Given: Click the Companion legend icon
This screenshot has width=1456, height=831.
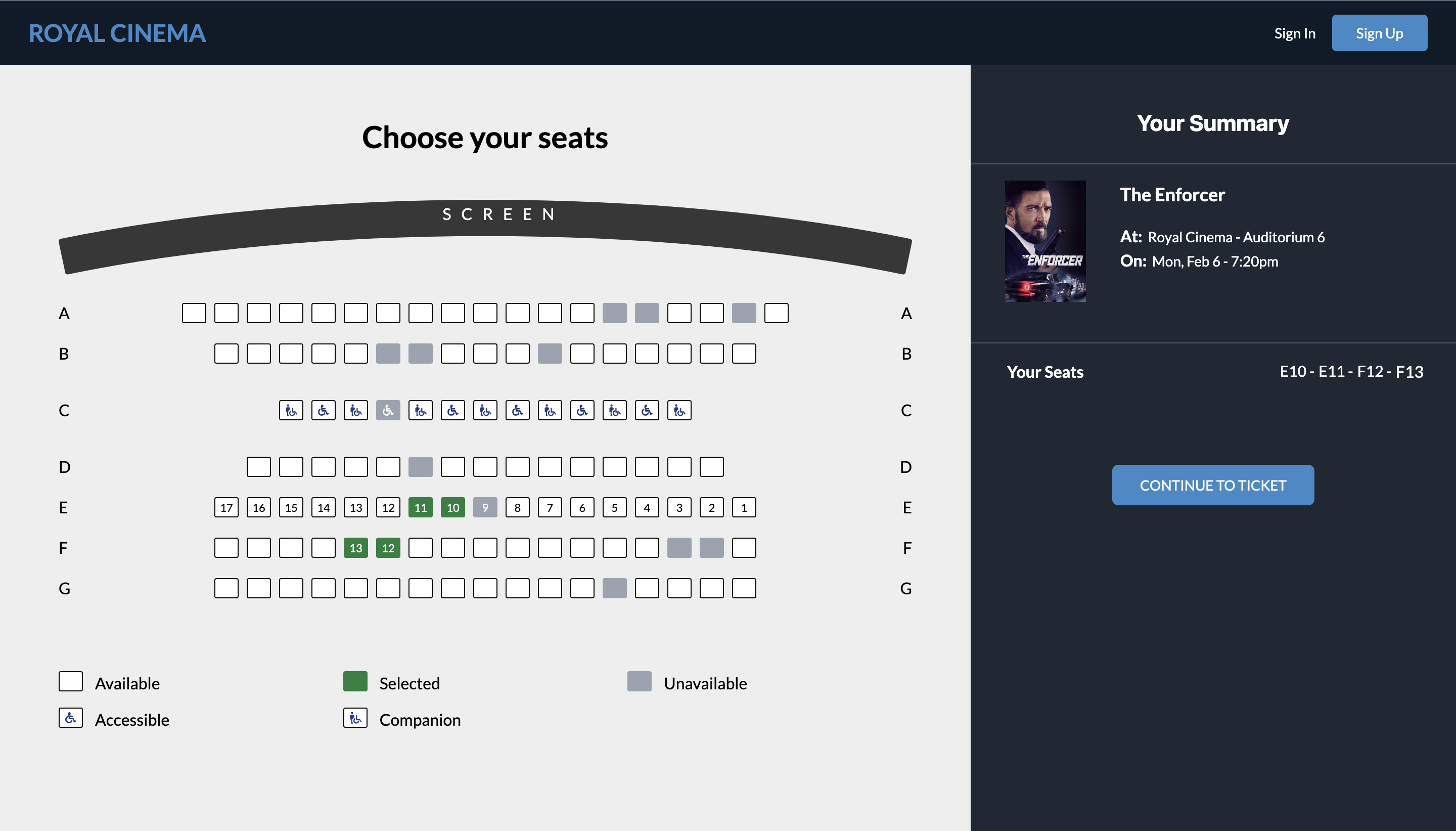Looking at the screenshot, I should click(355, 718).
